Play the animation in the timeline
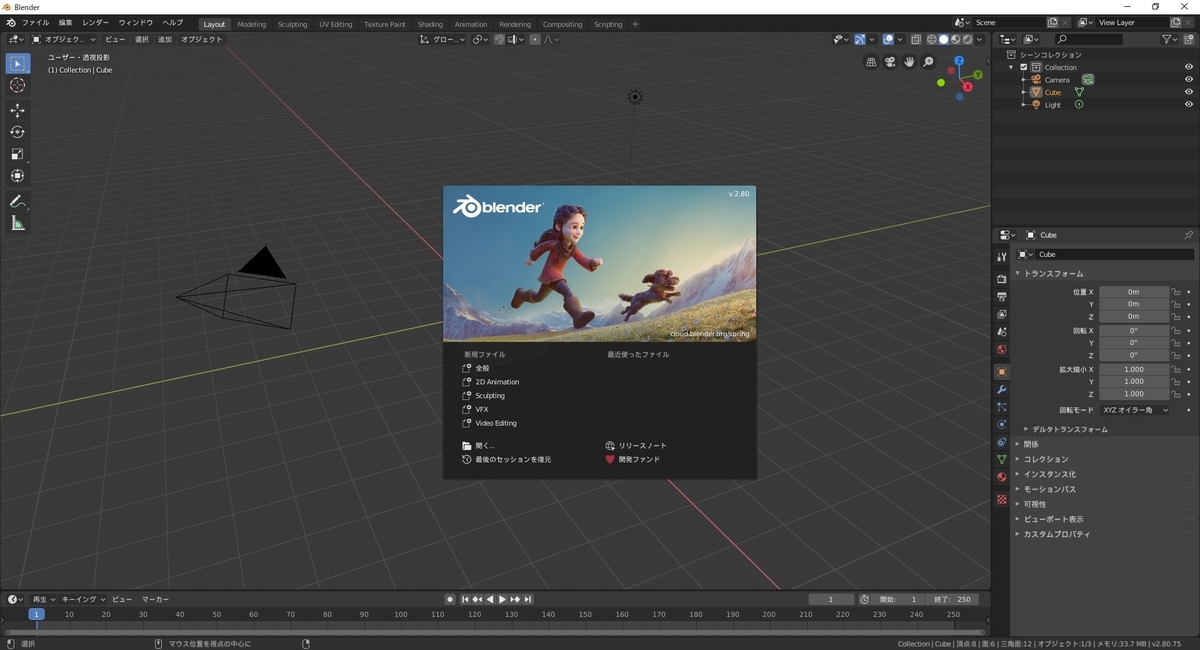Screen dimensions: 1200x650 point(503,599)
